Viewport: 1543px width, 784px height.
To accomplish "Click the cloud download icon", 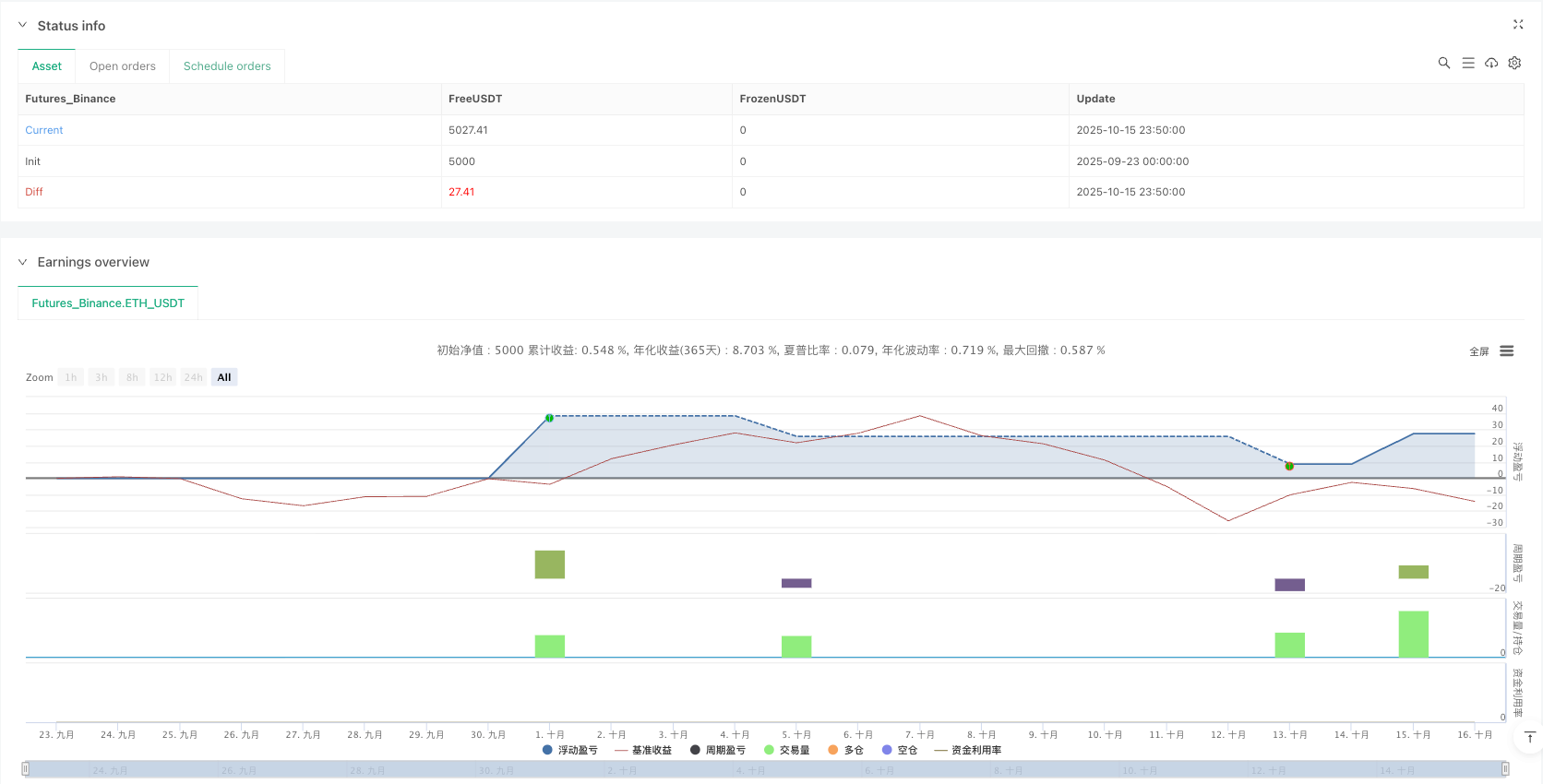I will coord(1491,63).
